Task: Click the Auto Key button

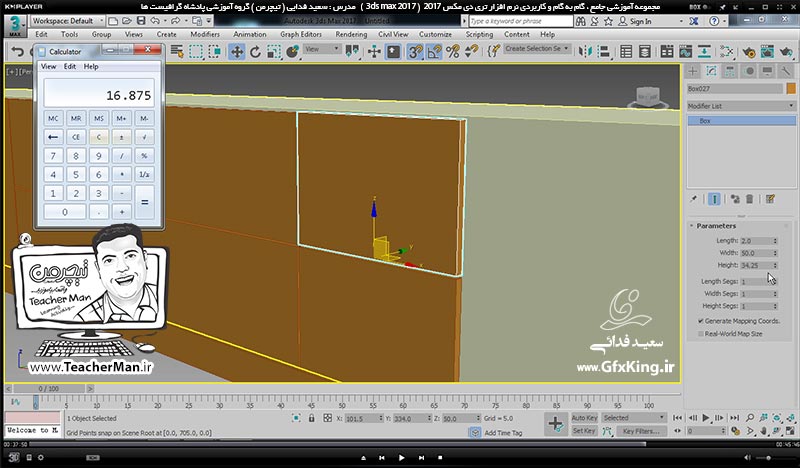Action: (584, 418)
